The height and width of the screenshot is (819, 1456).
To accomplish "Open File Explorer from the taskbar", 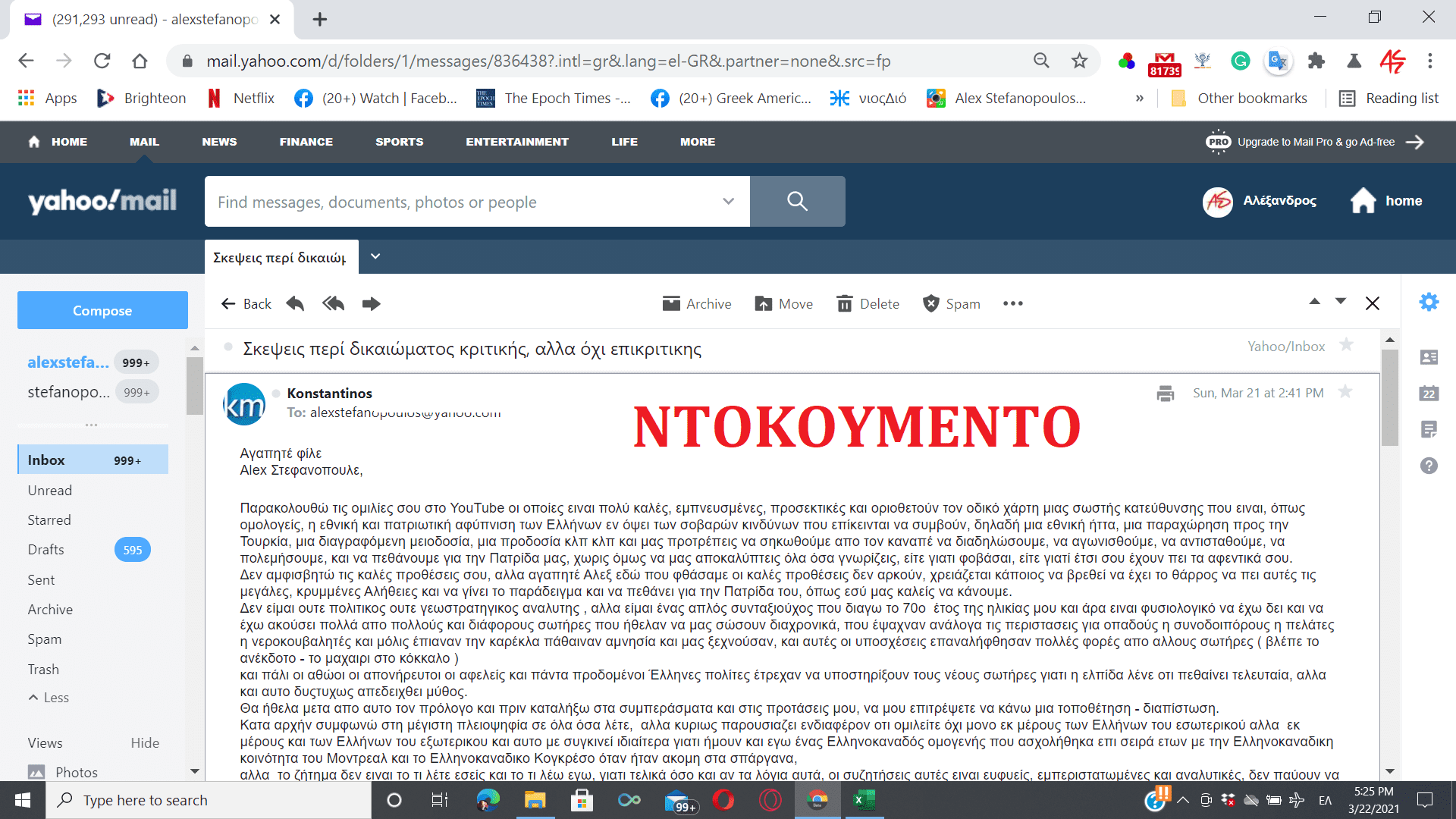I will tap(535, 800).
